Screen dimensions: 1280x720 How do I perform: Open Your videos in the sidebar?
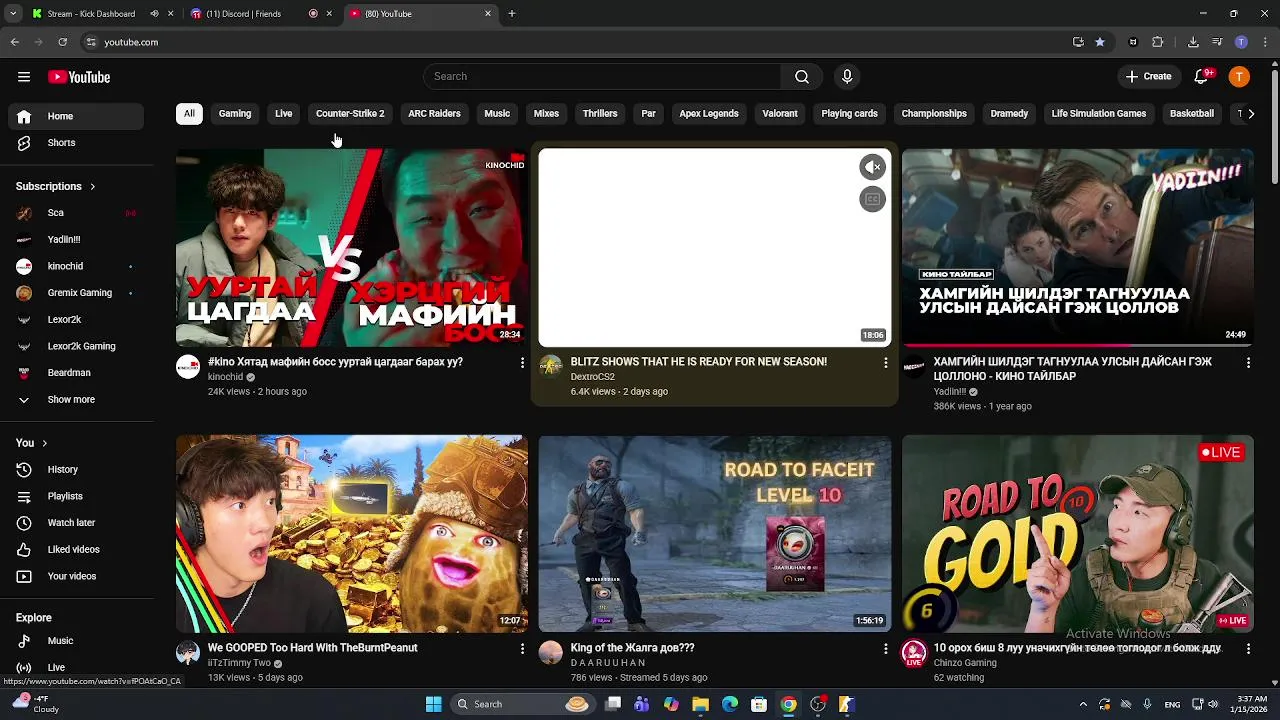76,576
